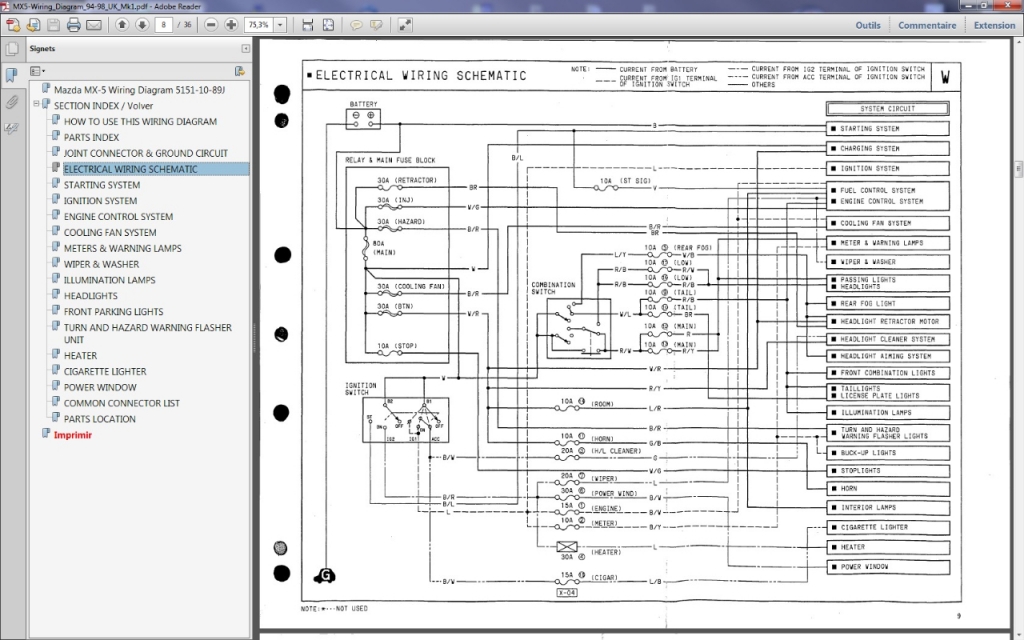Viewport: 1024px width, 640px height.
Task: Open the Attachments paperclip panel
Action: point(12,102)
